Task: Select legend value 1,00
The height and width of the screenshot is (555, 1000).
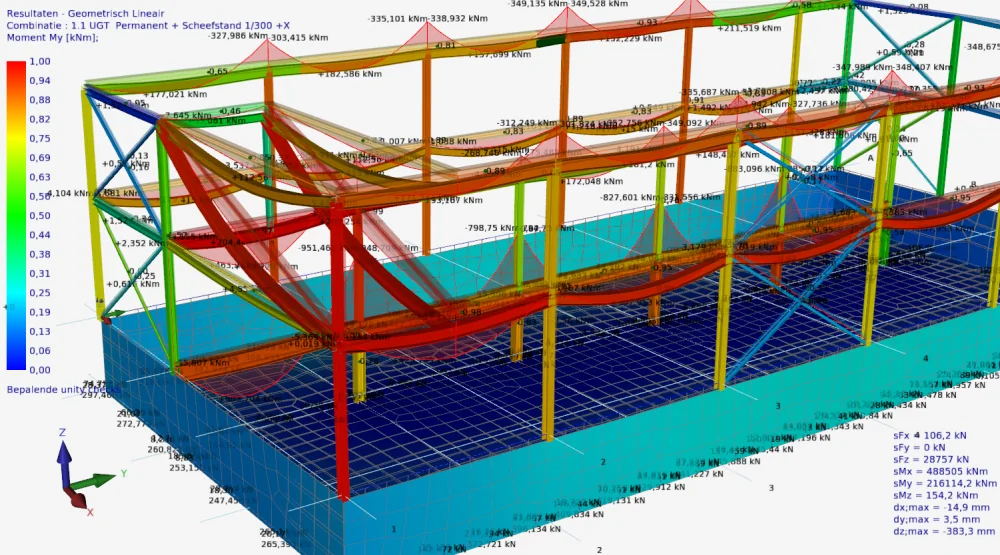Action: point(40,61)
